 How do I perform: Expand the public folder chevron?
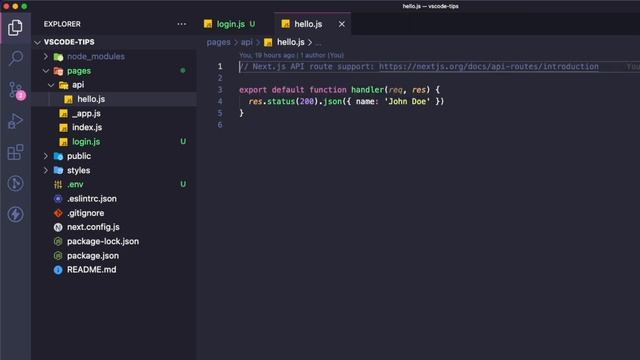pos(46,156)
